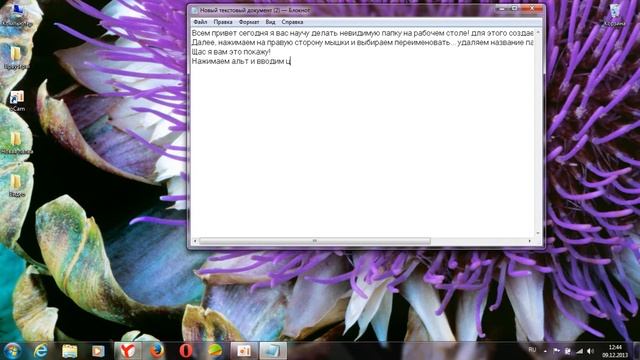640x360 pixels.
Task: Minimize the Notepad window
Action: pos(502,9)
